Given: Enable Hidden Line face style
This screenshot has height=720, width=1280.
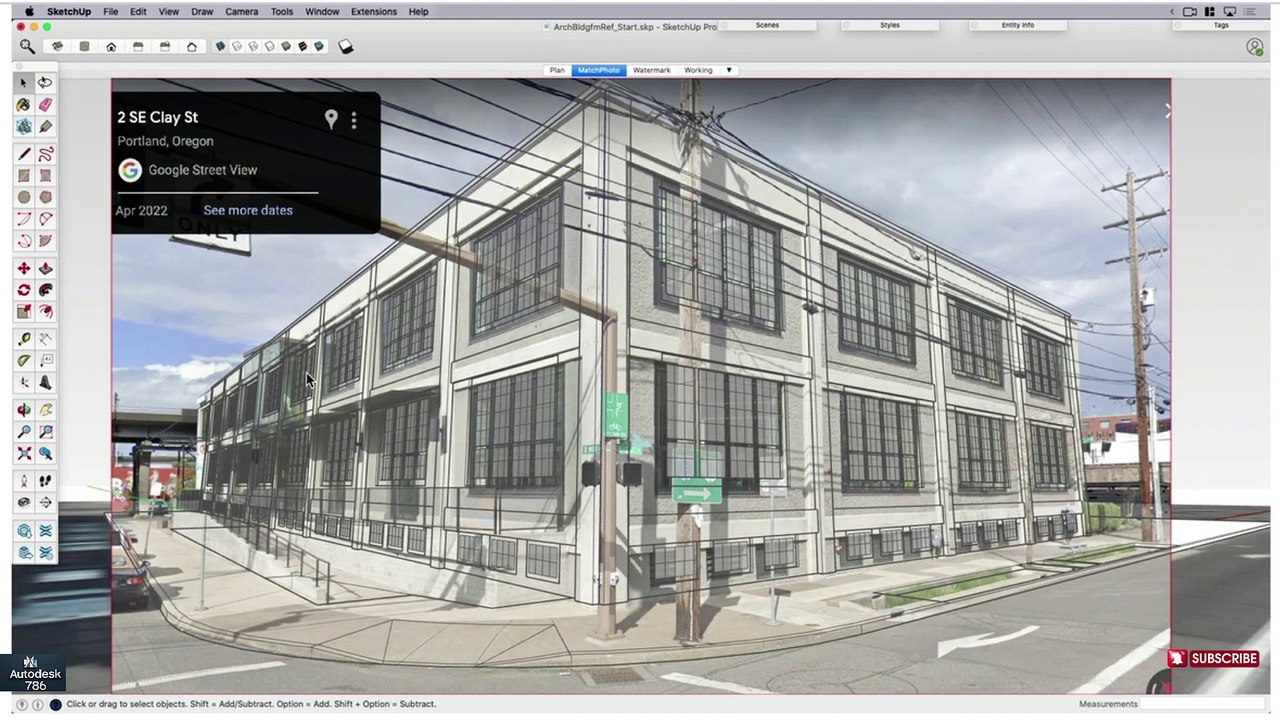Looking at the screenshot, I should tap(270, 46).
